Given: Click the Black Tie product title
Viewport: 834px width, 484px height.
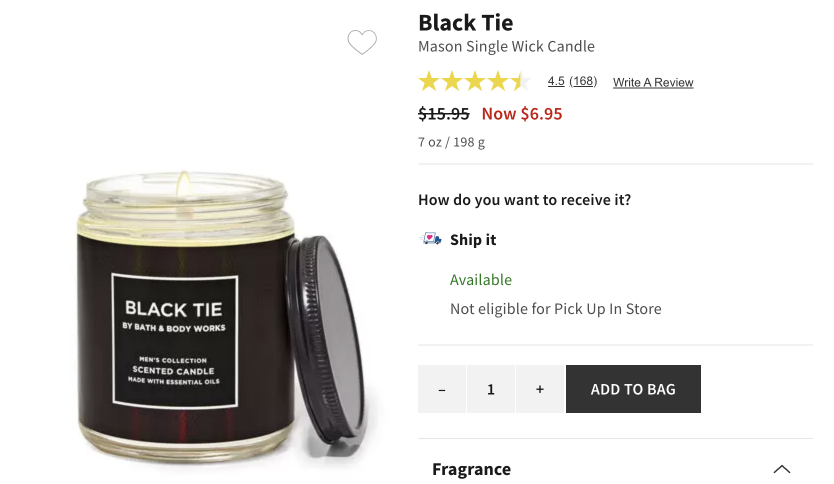Looking at the screenshot, I should click(466, 22).
